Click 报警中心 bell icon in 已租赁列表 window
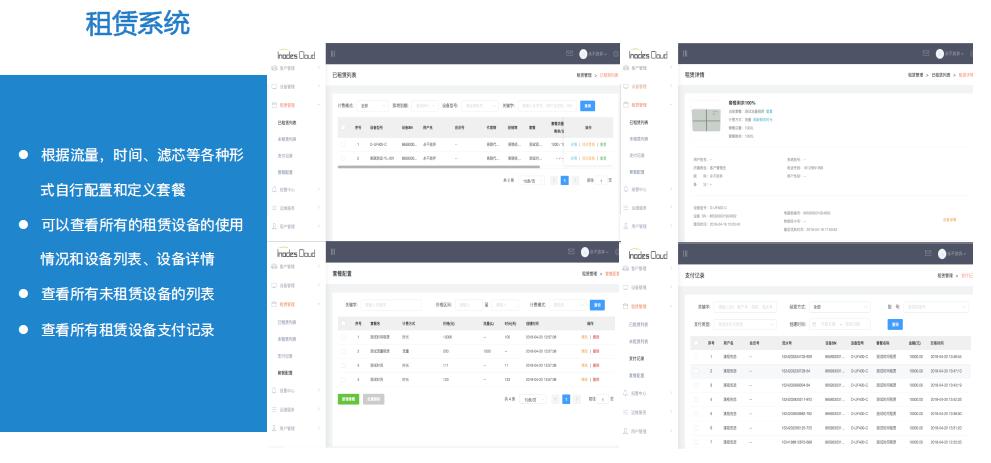 [x=274, y=189]
